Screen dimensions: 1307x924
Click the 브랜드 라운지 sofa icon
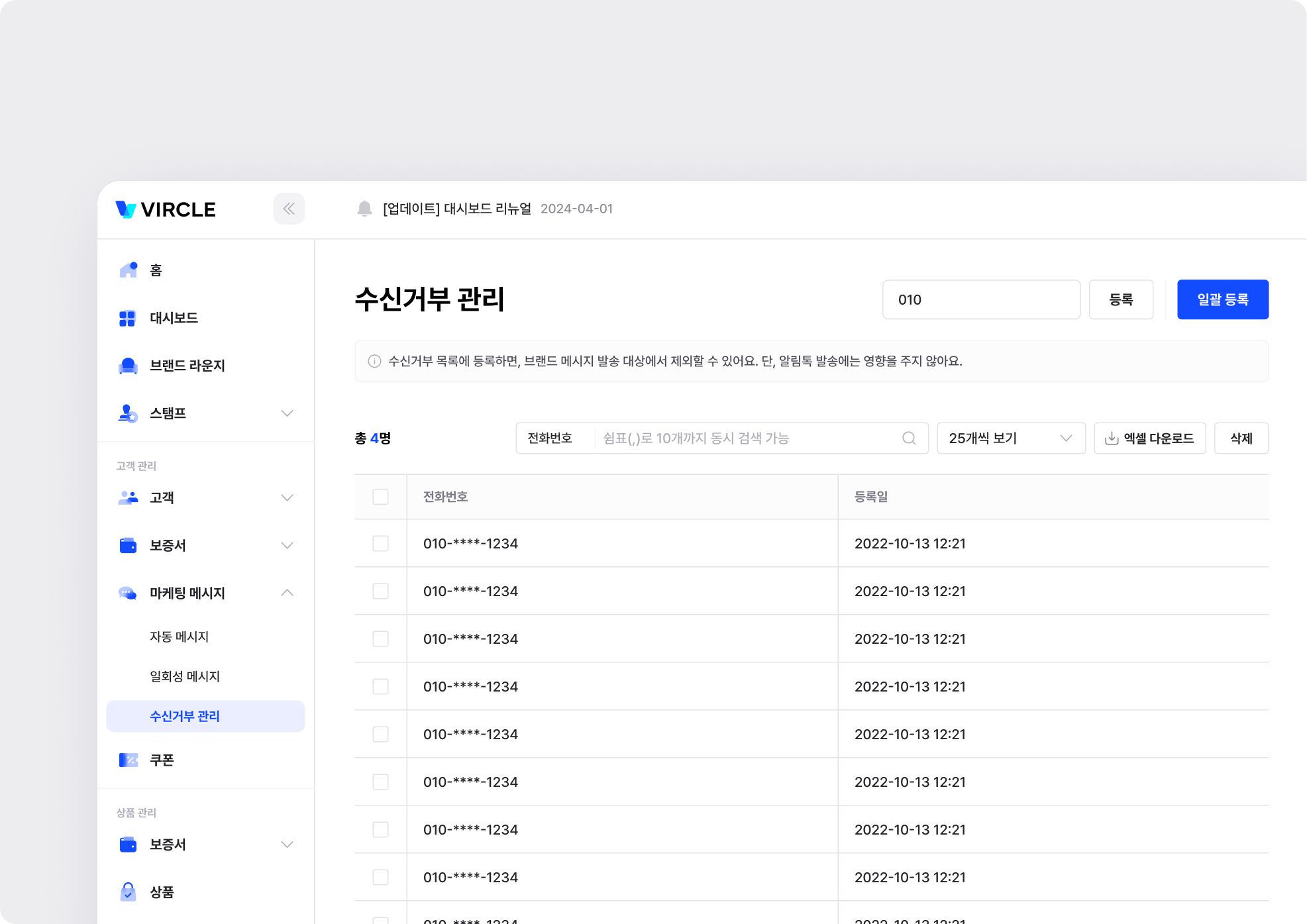[128, 366]
